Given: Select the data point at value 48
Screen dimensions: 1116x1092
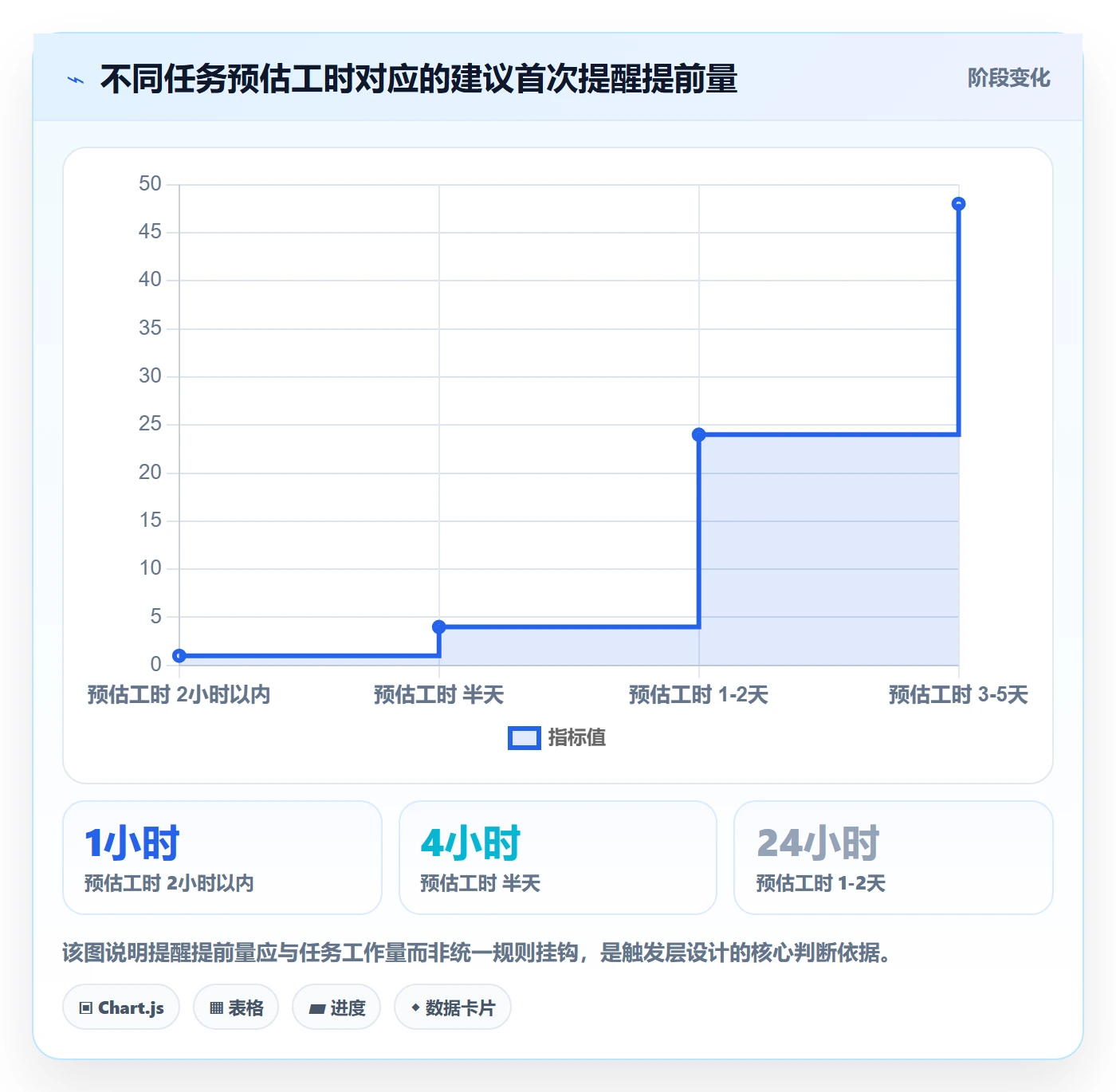Looking at the screenshot, I should [959, 204].
